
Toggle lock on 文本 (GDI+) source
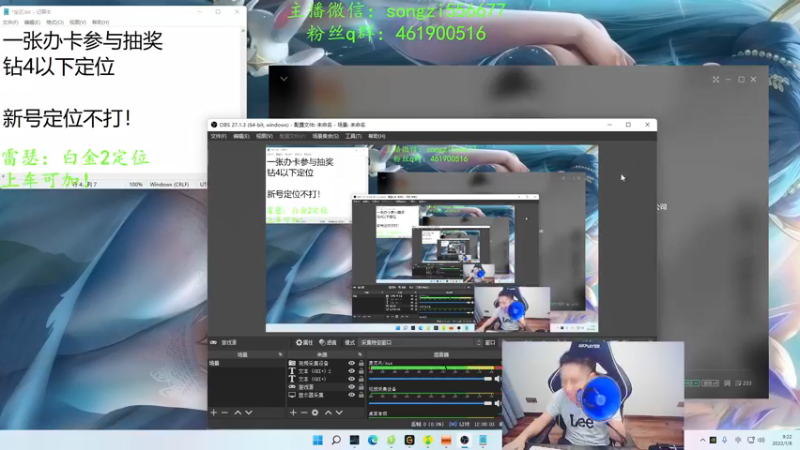[361, 379]
